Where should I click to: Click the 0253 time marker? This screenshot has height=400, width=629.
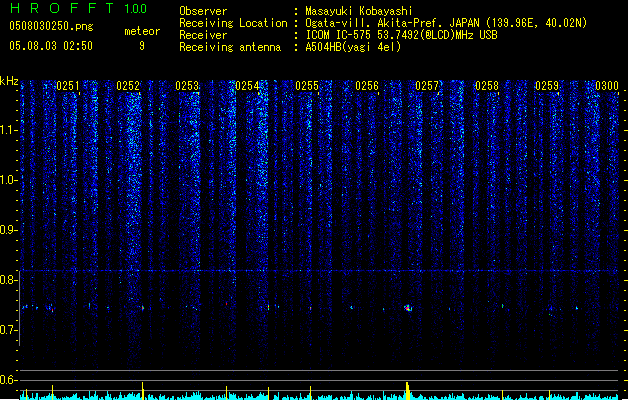[x=187, y=86]
